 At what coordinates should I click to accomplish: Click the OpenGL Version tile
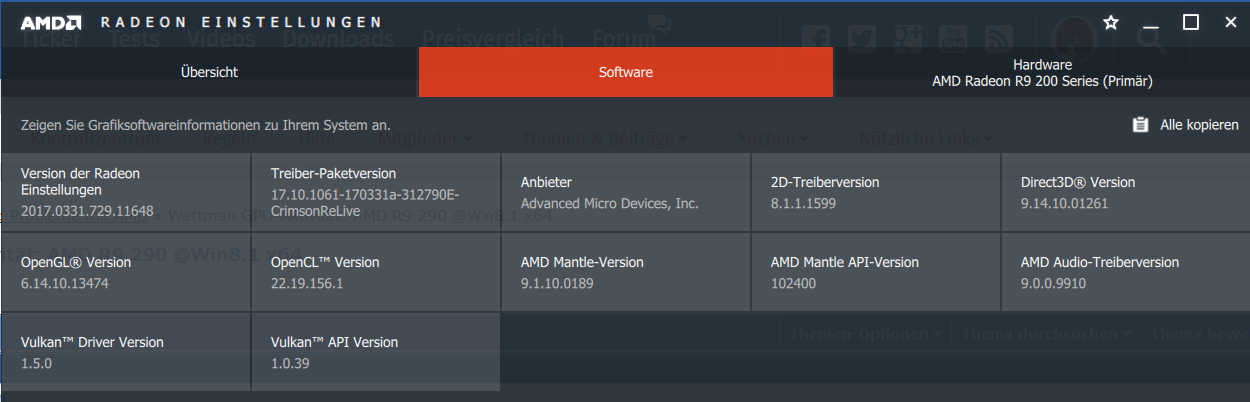(x=125, y=272)
